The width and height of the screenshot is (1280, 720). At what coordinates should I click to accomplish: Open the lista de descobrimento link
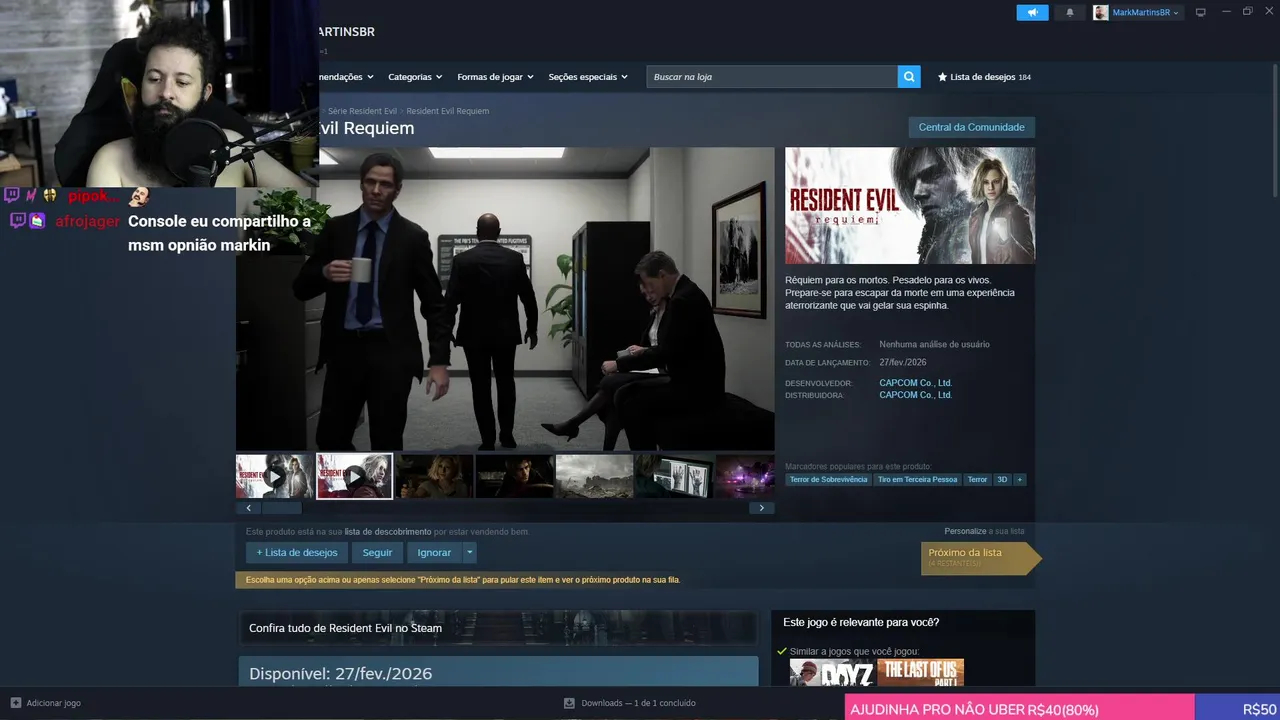pos(388,532)
